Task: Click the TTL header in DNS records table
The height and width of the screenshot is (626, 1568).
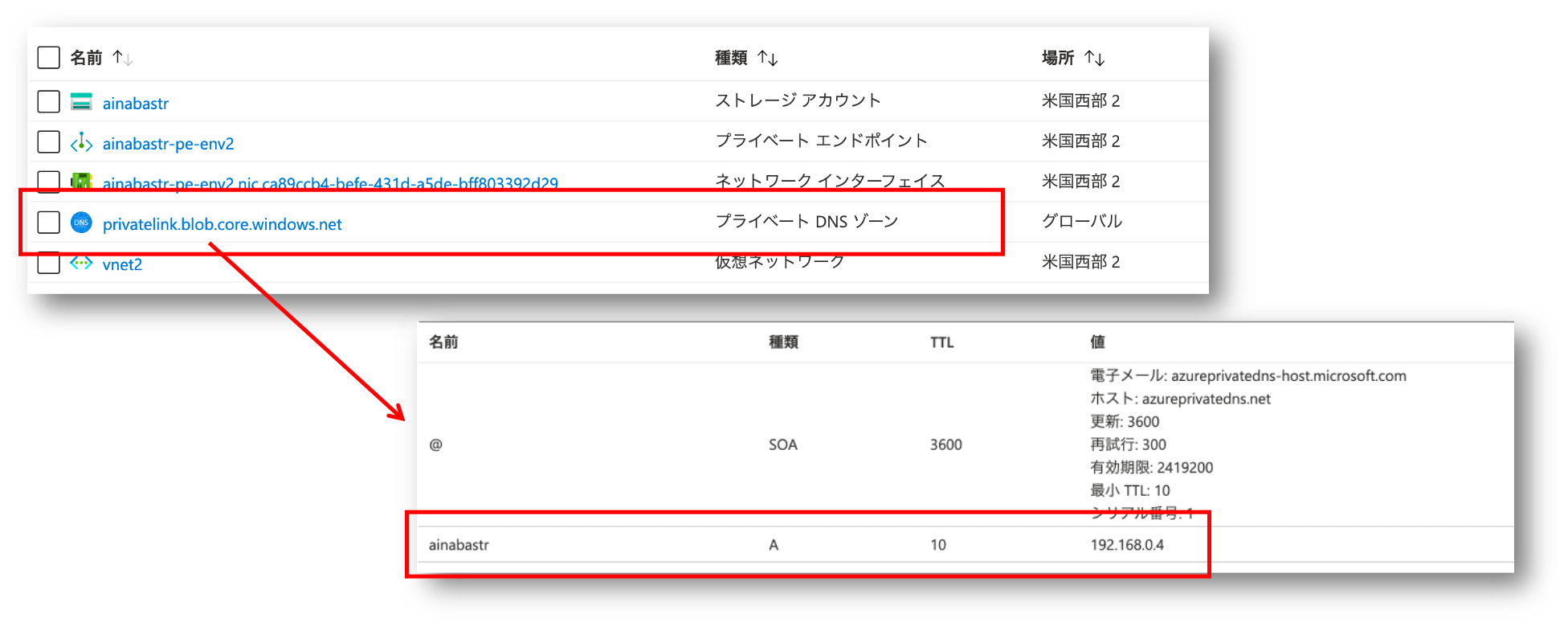Action: tap(942, 342)
